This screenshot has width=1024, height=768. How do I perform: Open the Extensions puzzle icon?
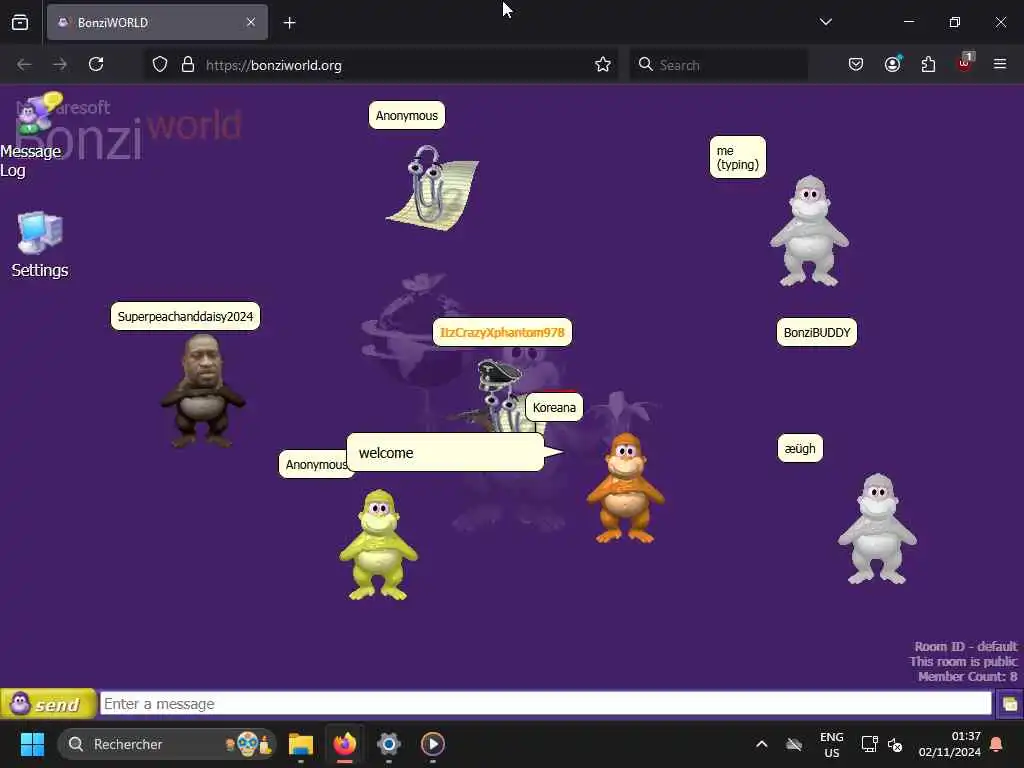coord(928,65)
